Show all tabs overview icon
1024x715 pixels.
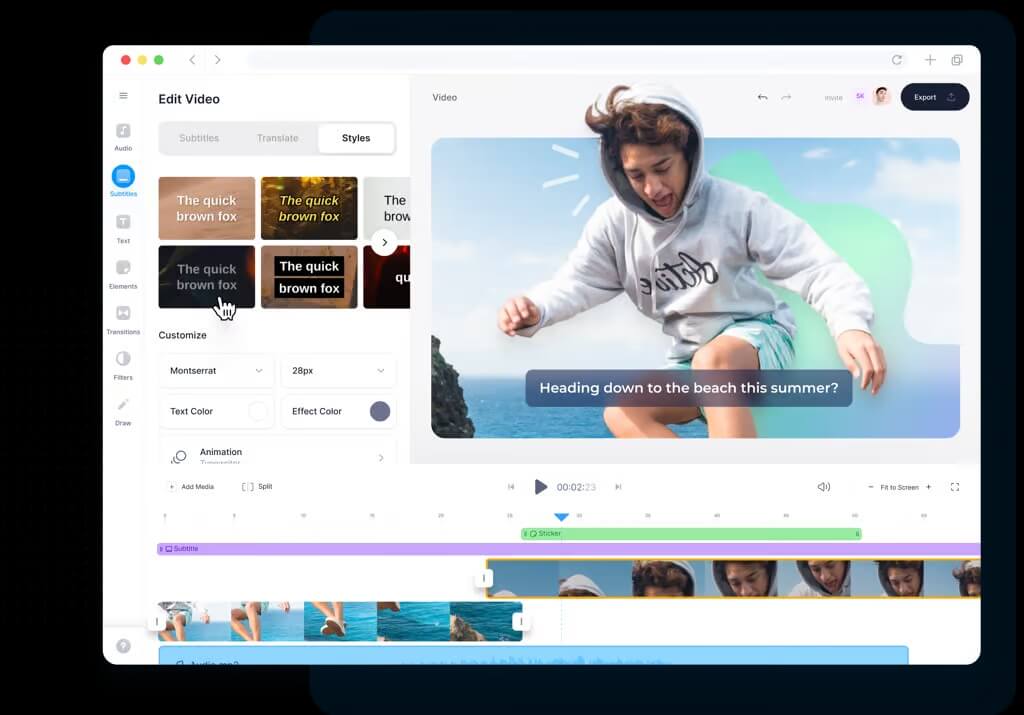tap(957, 59)
